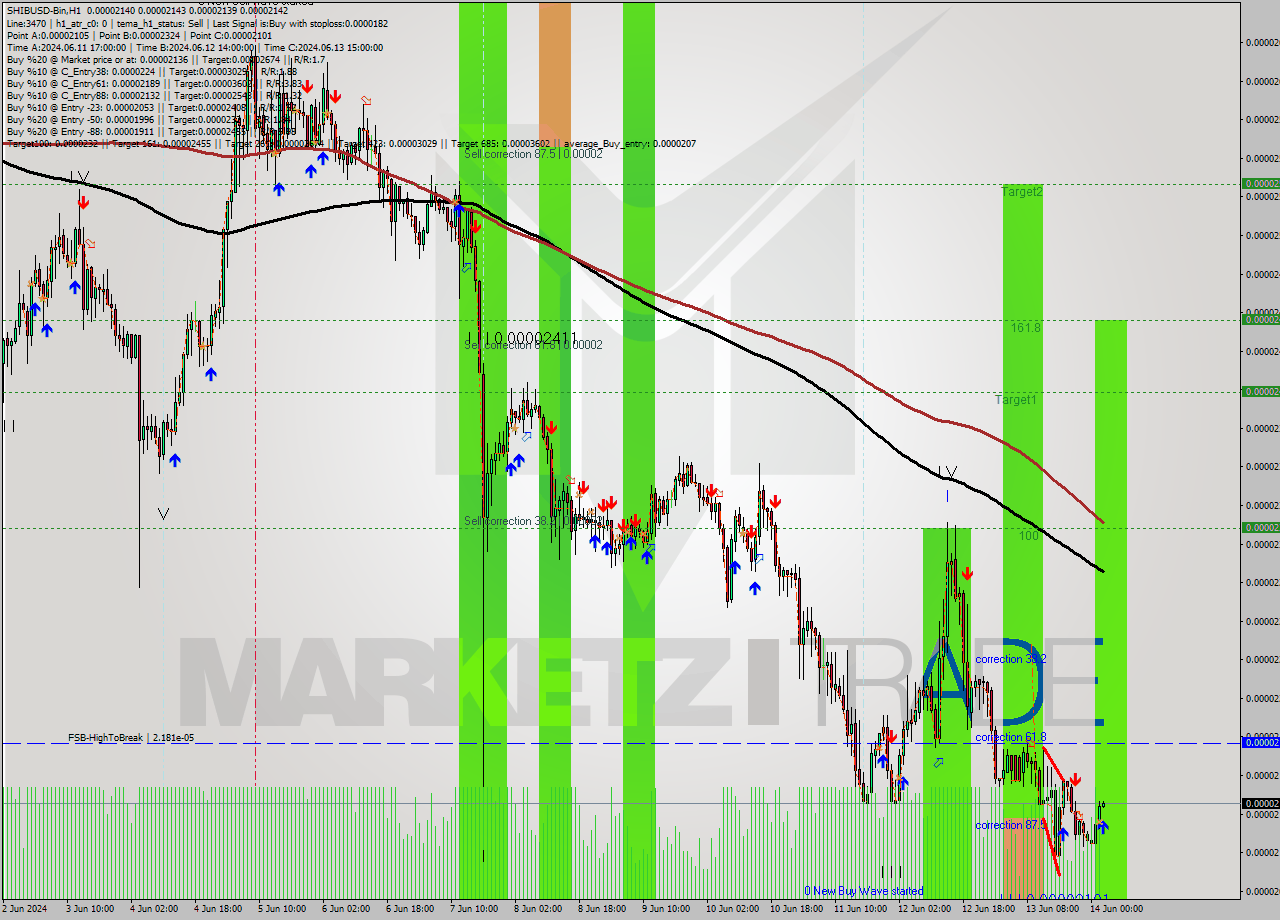Click the '12 Jun 02:00' time label

click(x=923, y=909)
